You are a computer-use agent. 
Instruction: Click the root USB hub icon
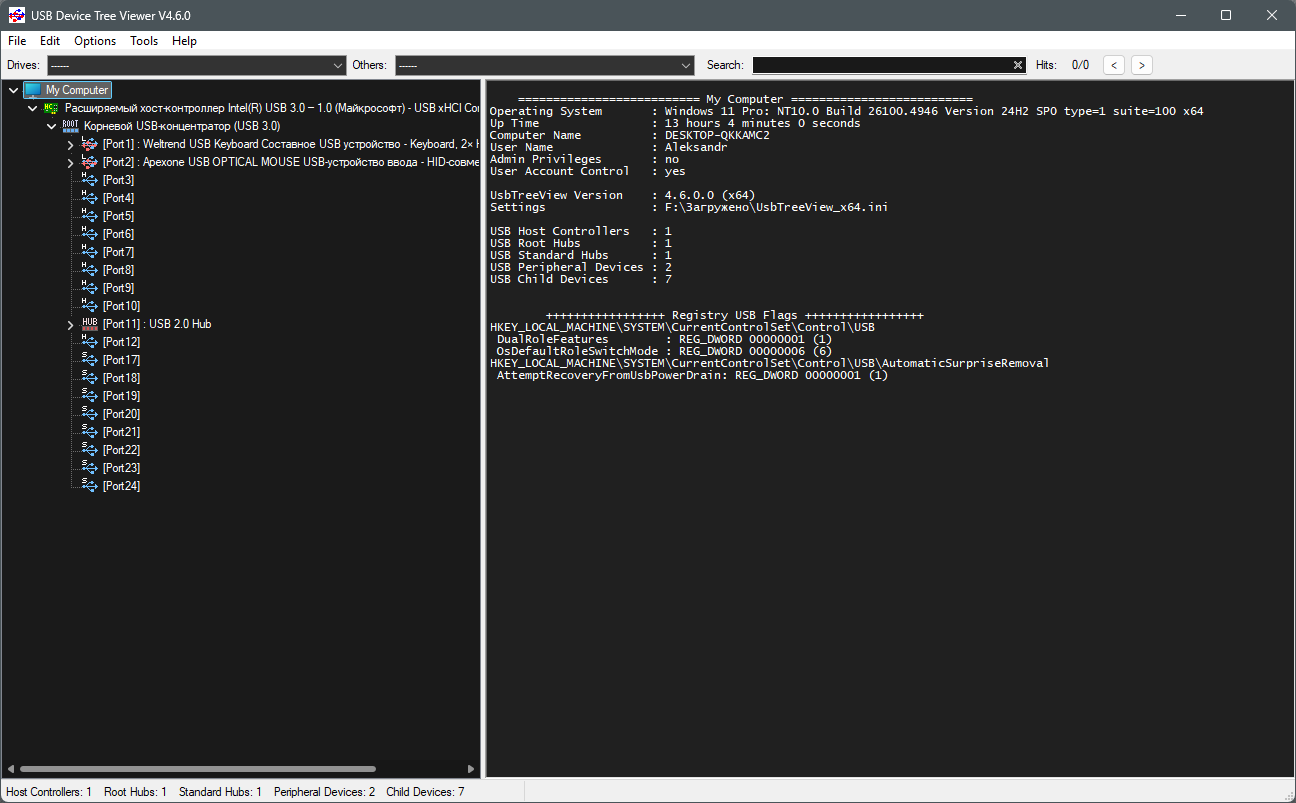70,126
